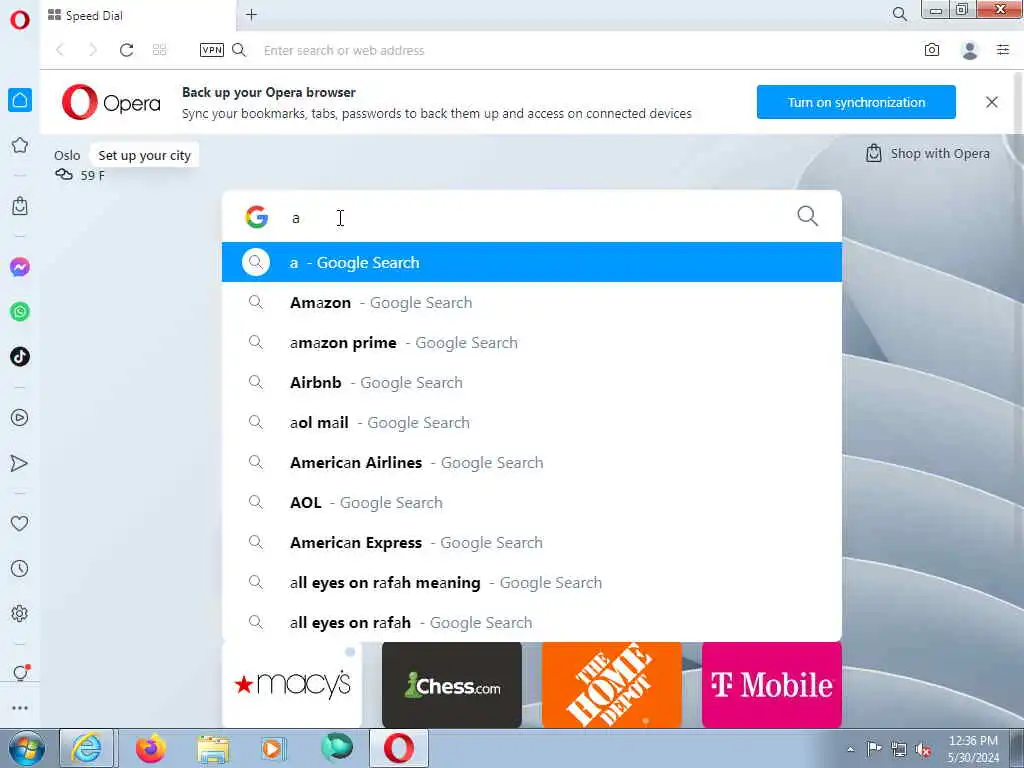Viewport: 1024px width, 768px height.
Task: Choose 'all eyes on rafah meaning' suggestion
Action: click(x=532, y=583)
